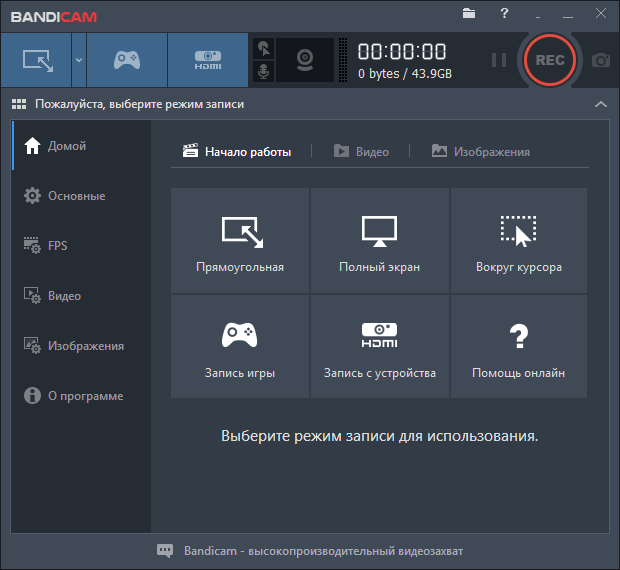Switch to game recording mode in toolbar
Viewport: 620px width, 570px height.
[126, 60]
